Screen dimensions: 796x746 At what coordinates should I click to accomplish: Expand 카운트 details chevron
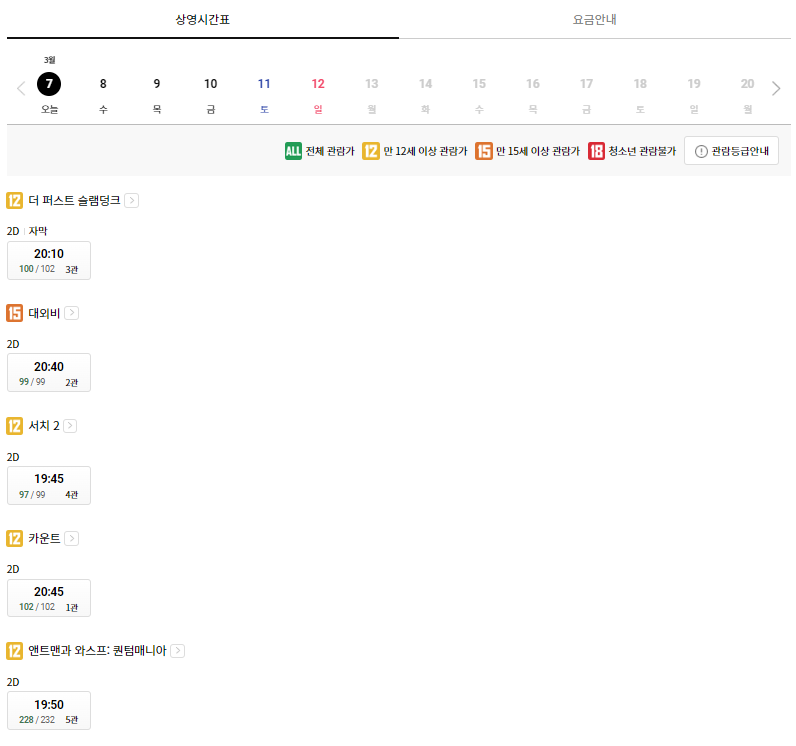pos(72,538)
